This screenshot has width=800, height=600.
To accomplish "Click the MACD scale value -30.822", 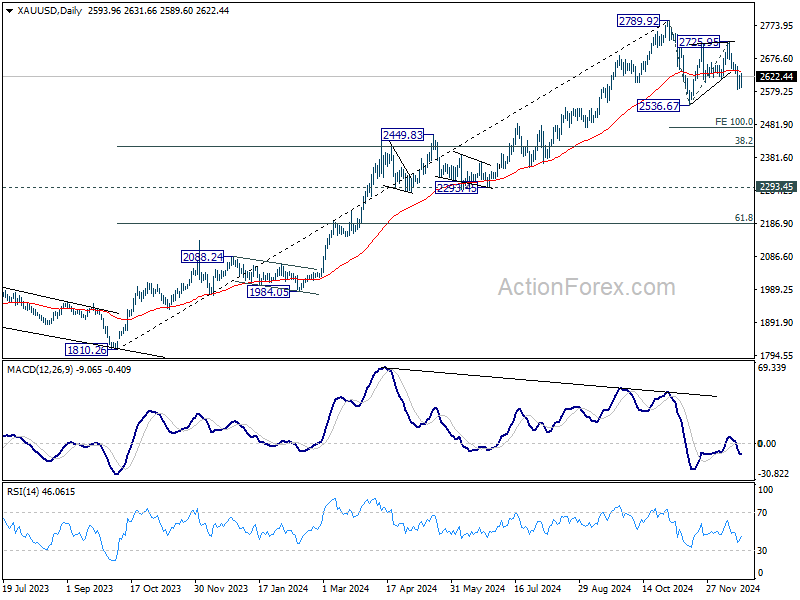I will tap(773, 474).
